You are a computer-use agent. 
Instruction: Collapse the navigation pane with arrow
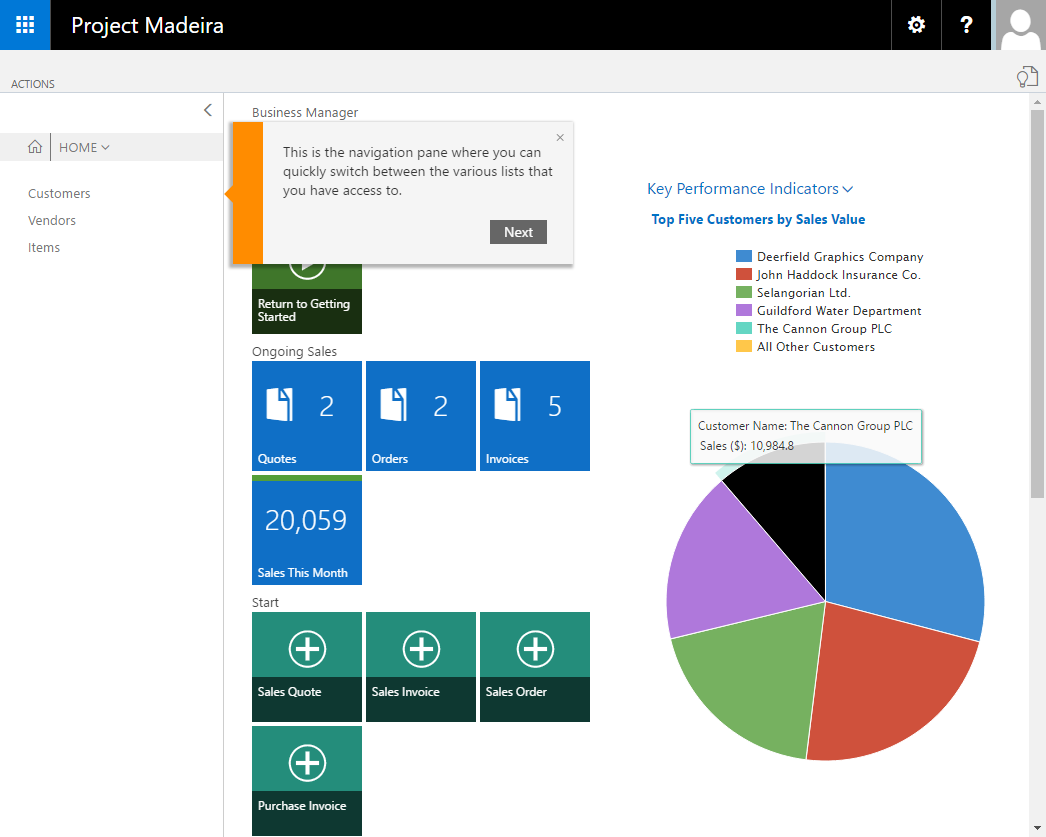tap(207, 110)
